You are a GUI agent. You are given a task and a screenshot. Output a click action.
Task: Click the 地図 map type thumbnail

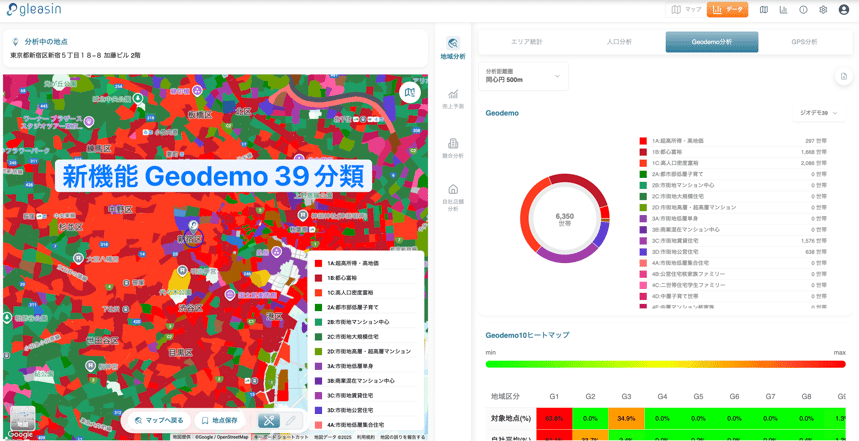pyautogui.click(x=22, y=418)
